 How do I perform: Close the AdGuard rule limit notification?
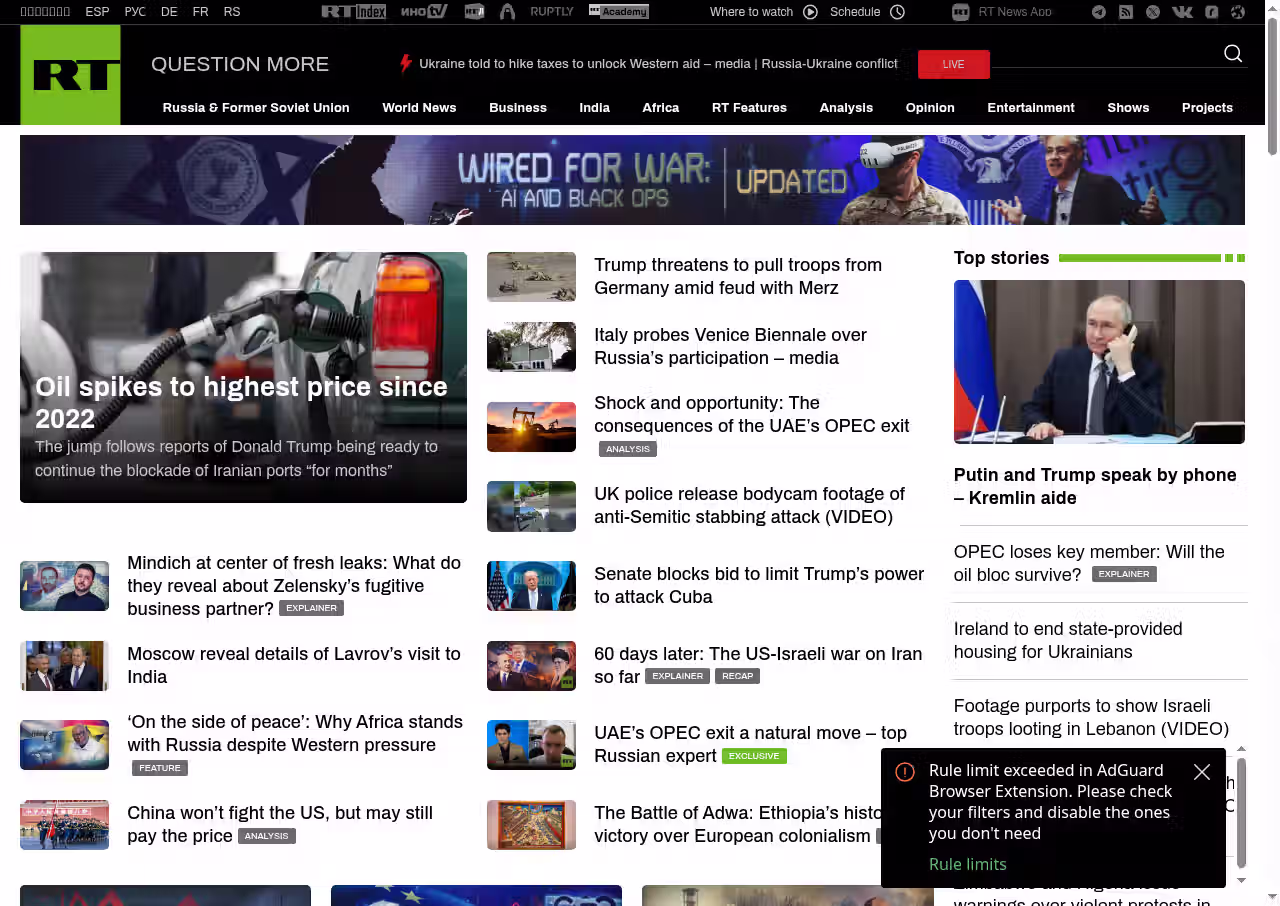click(x=1202, y=772)
